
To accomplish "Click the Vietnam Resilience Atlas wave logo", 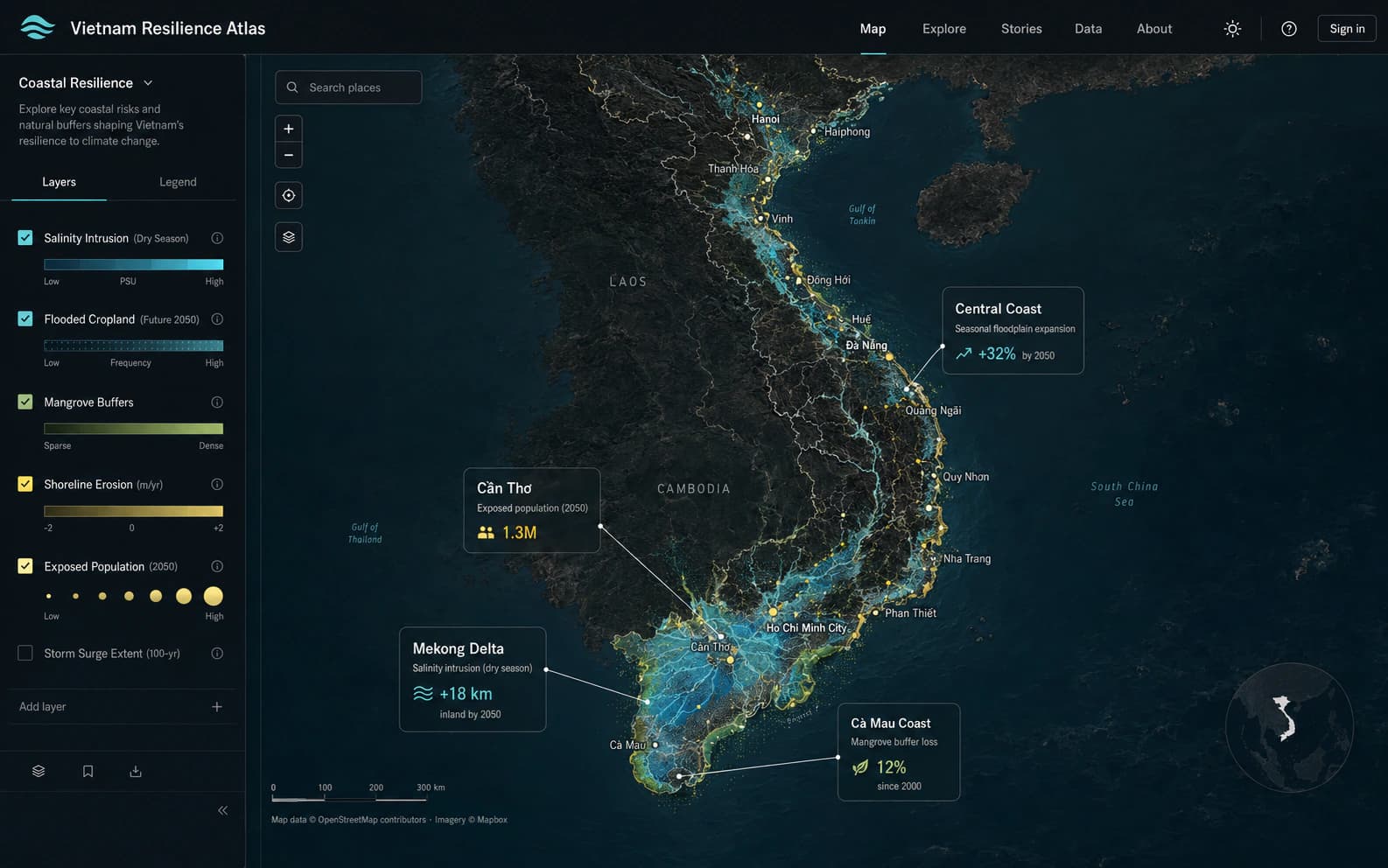I will (37, 28).
